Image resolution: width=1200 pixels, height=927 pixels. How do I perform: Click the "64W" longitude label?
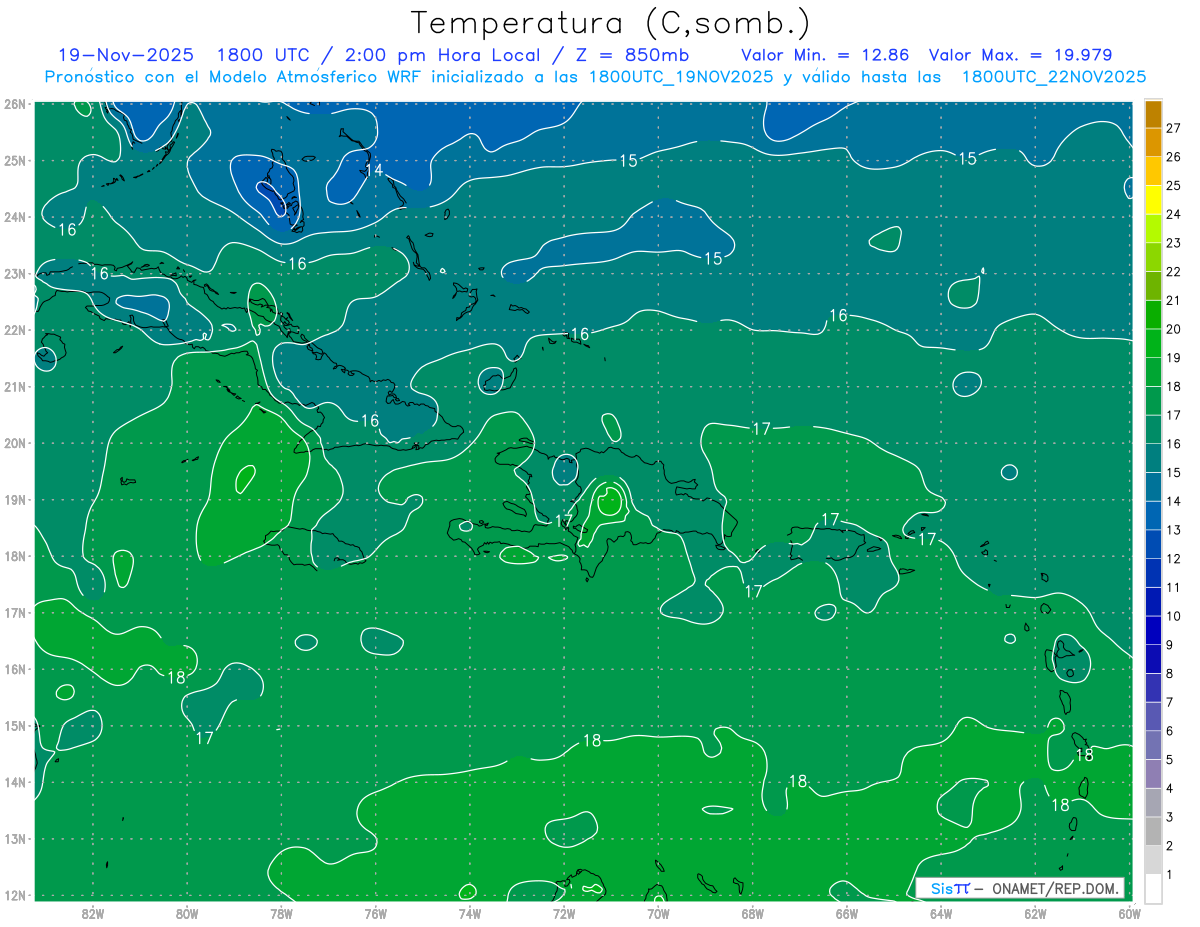pyautogui.click(x=941, y=913)
